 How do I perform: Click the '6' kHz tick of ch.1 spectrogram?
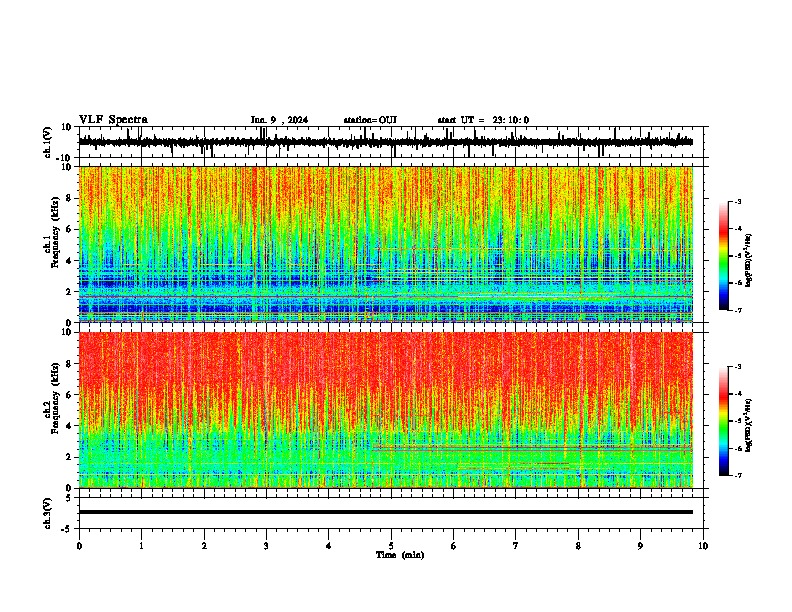69,230
